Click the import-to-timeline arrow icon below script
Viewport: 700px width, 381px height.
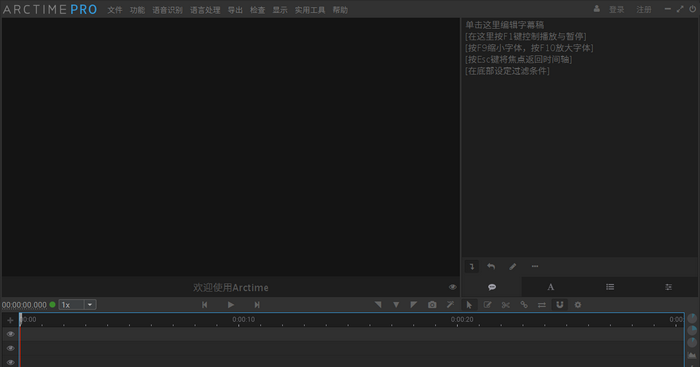(x=472, y=267)
